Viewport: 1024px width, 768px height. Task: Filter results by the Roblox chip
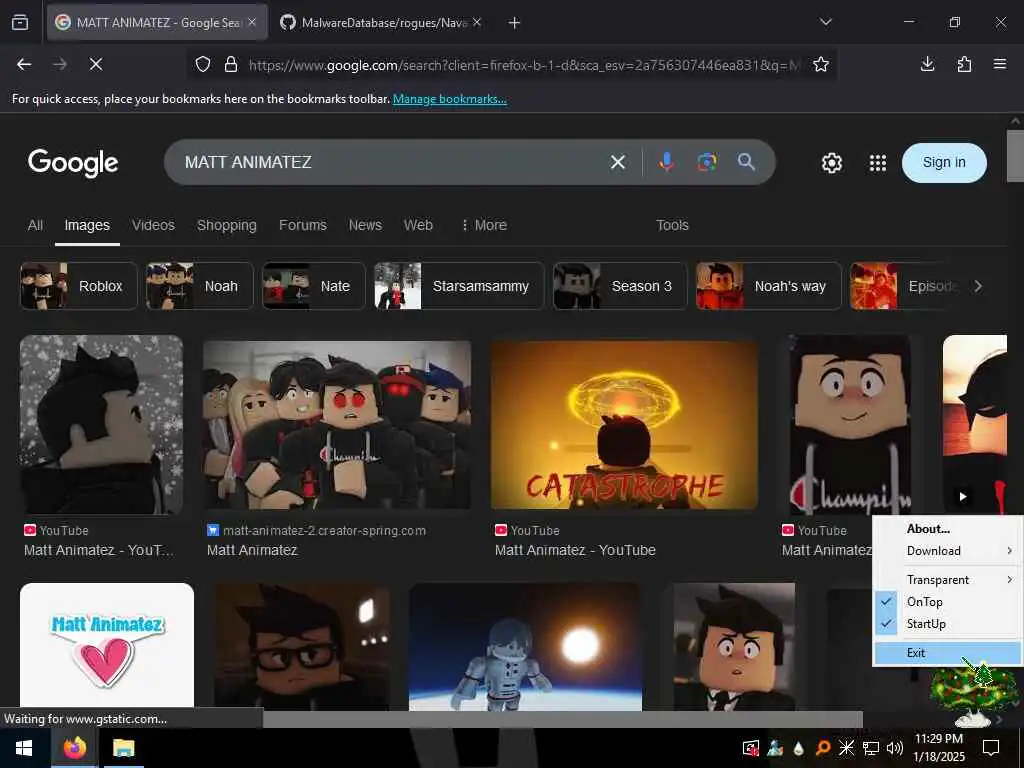click(79, 286)
